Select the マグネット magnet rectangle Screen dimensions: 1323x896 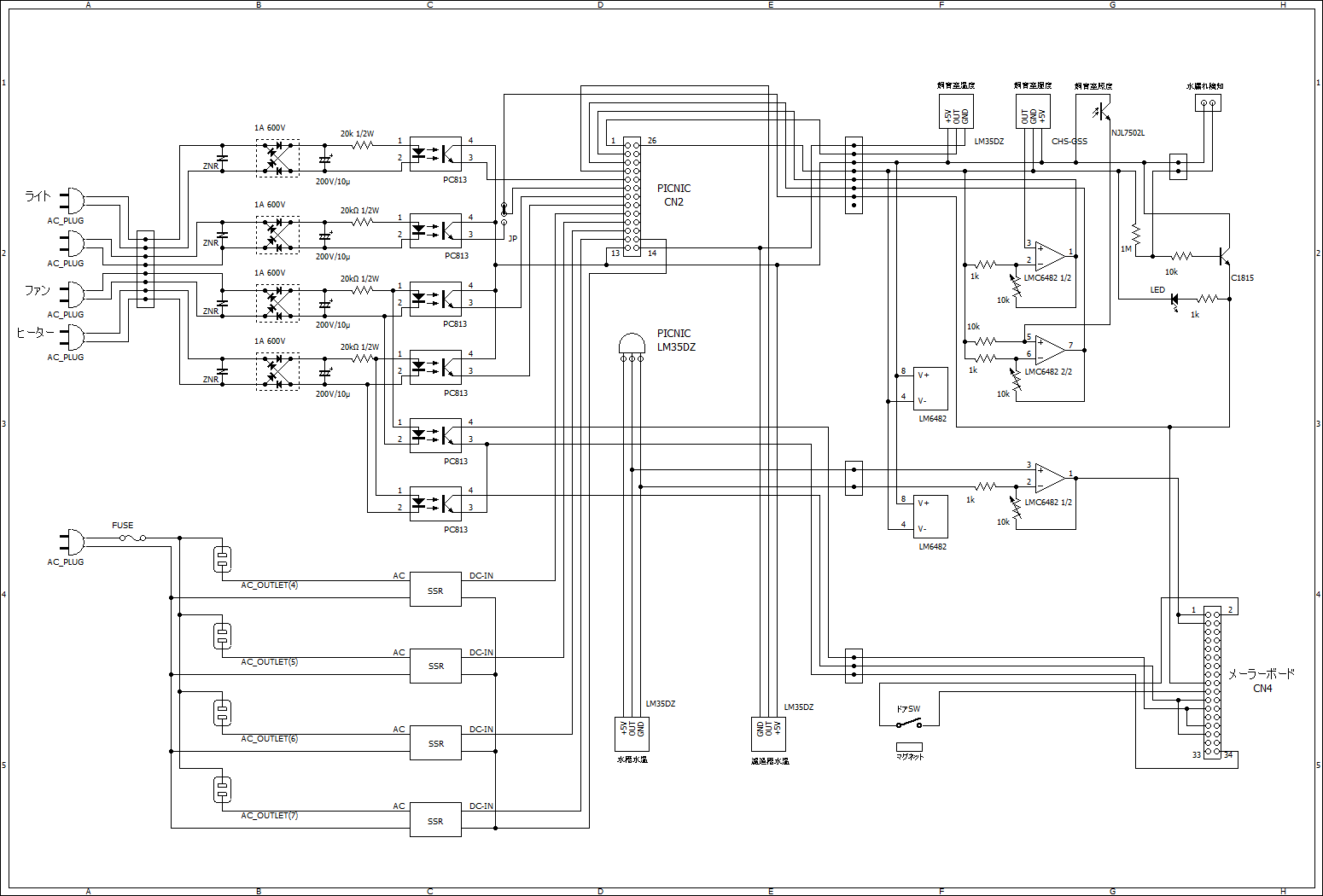(909, 747)
